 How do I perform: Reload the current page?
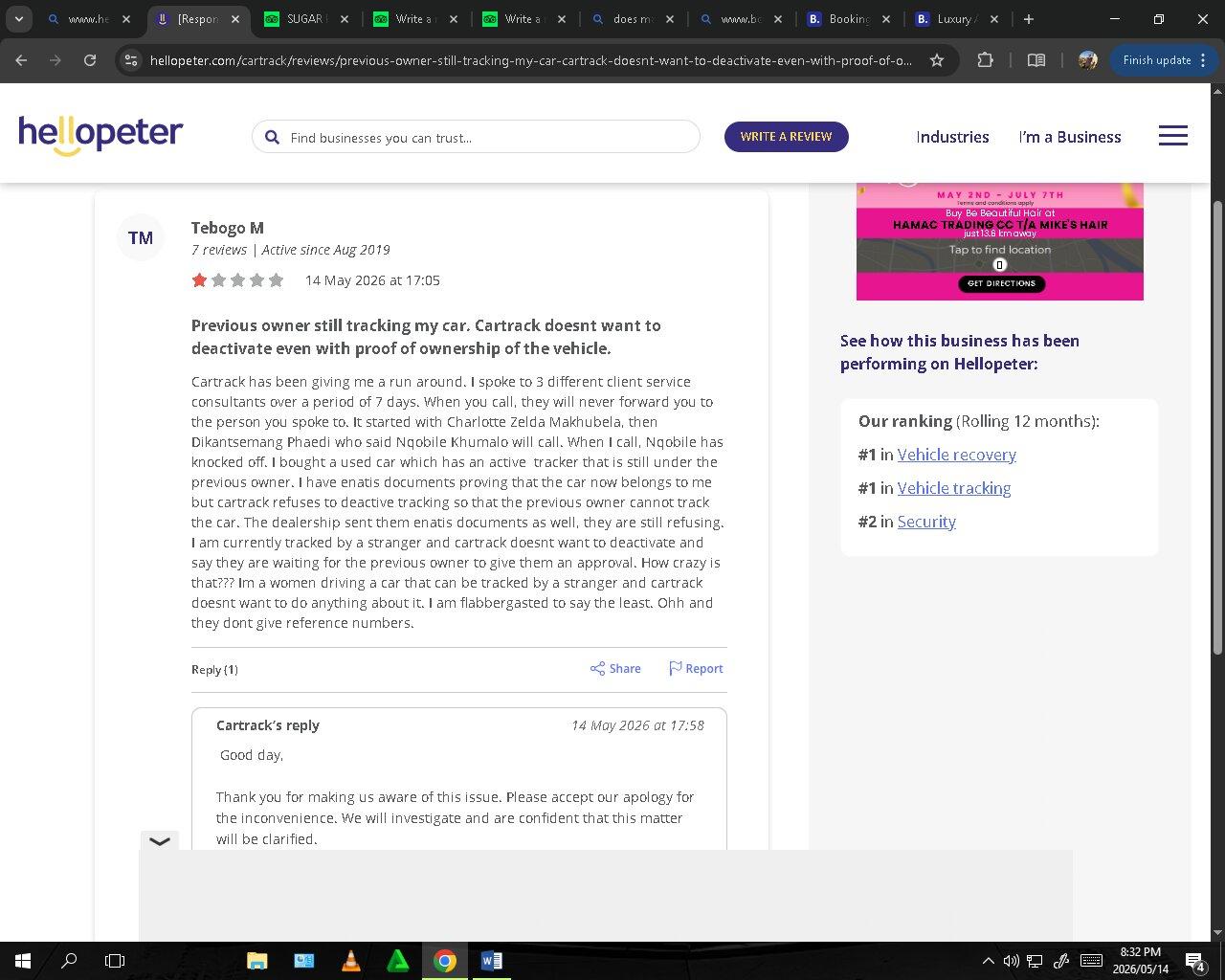click(90, 60)
